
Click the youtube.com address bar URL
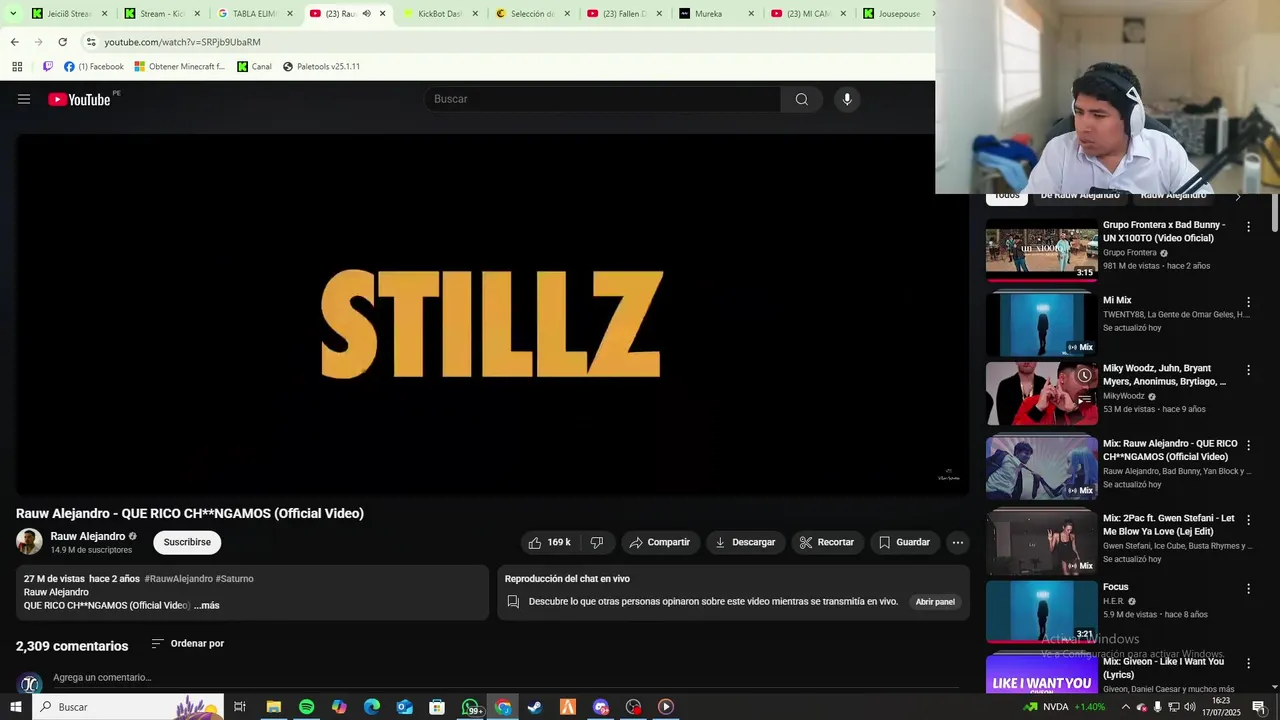coord(182,42)
